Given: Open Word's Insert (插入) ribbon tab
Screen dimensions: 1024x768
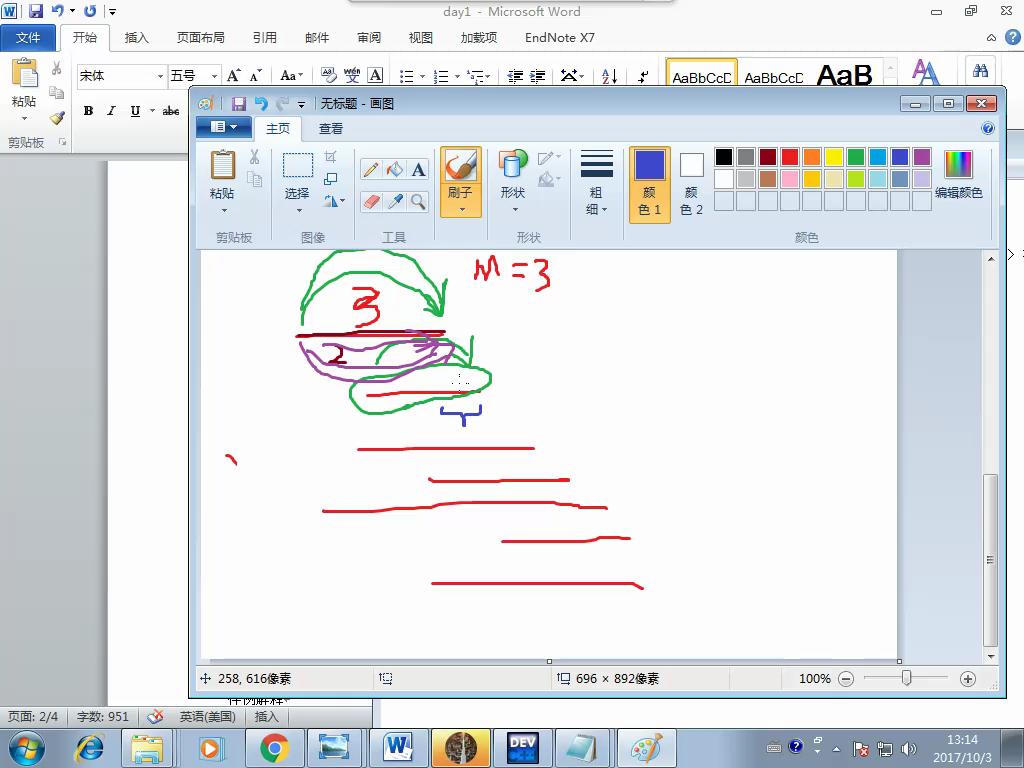Looking at the screenshot, I should [136, 38].
